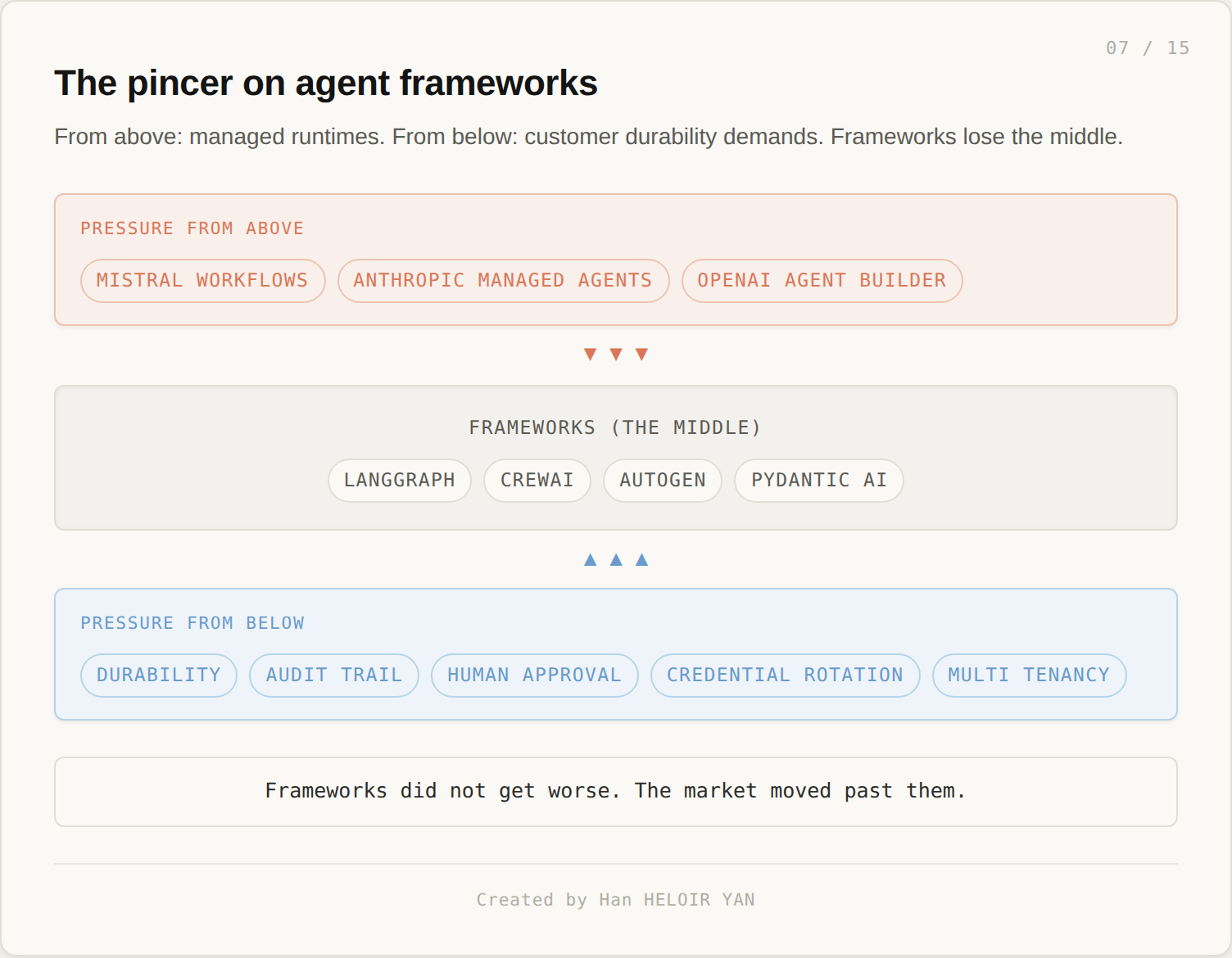Viewport: 1232px width, 958px height.
Task: Select the AutoGen framework pill
Action: point(663,481)
